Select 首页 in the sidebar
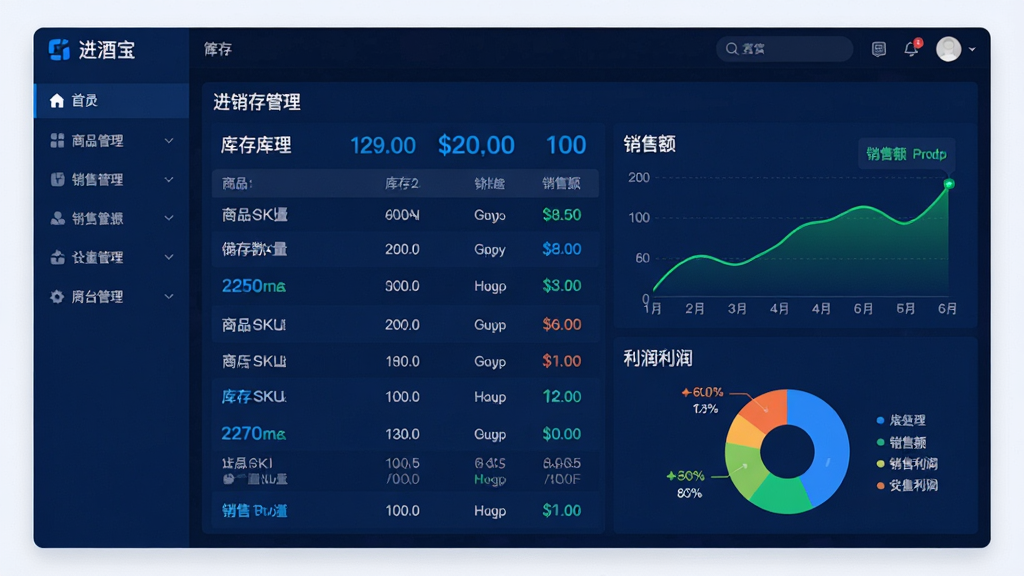 [x=112, y=101]
